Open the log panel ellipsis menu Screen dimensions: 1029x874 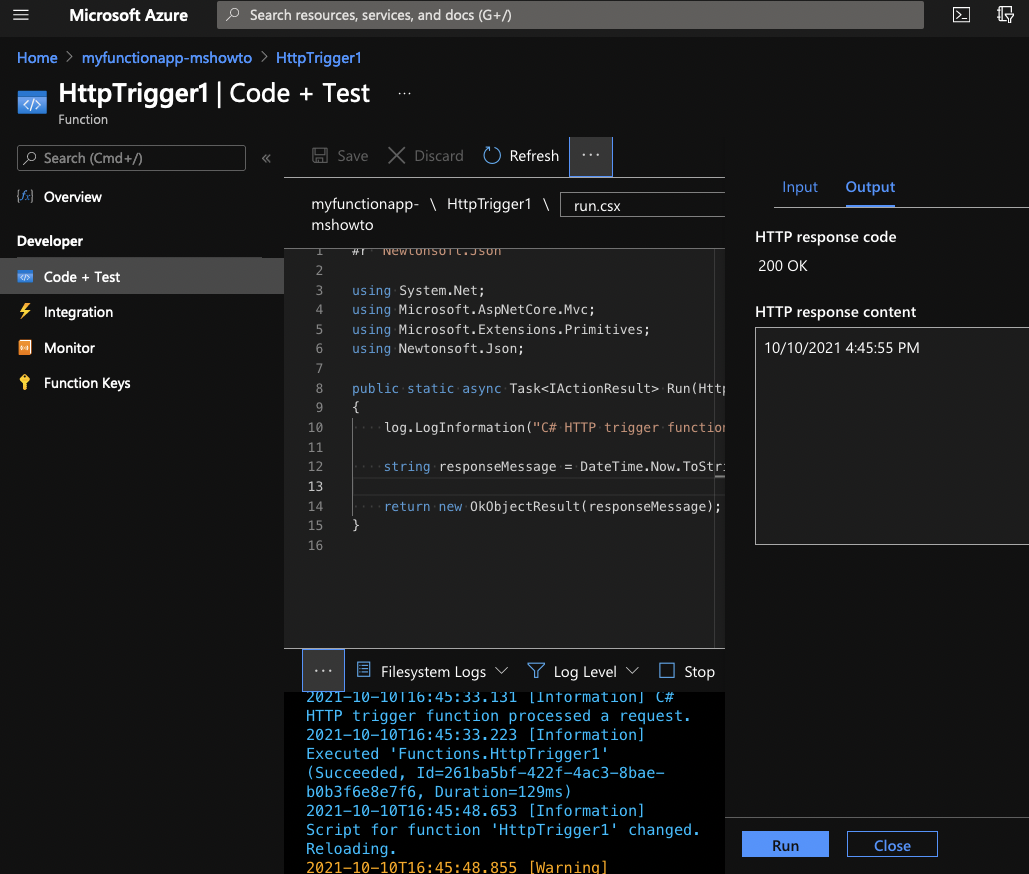[x=323, y=671]
